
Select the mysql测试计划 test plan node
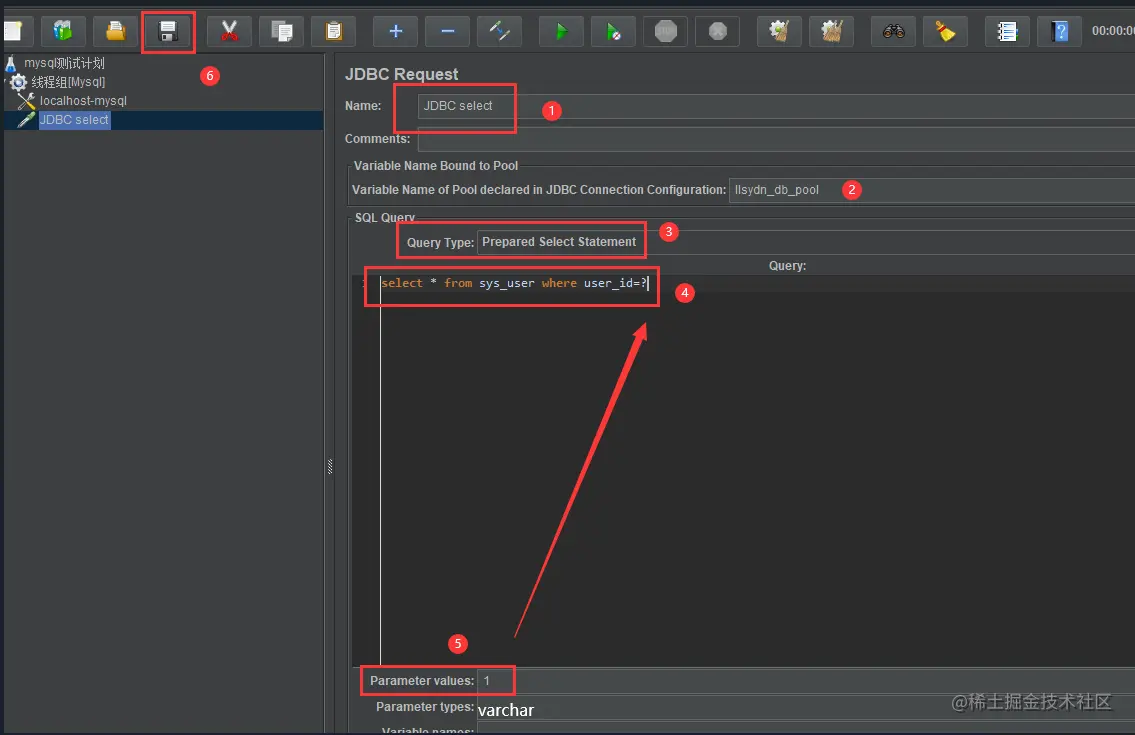(64, 63)
